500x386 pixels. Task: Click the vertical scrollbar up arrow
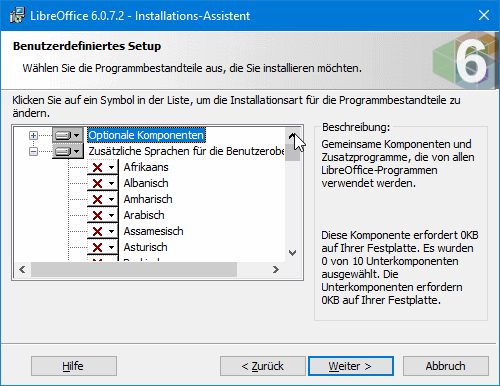(293, 135)
